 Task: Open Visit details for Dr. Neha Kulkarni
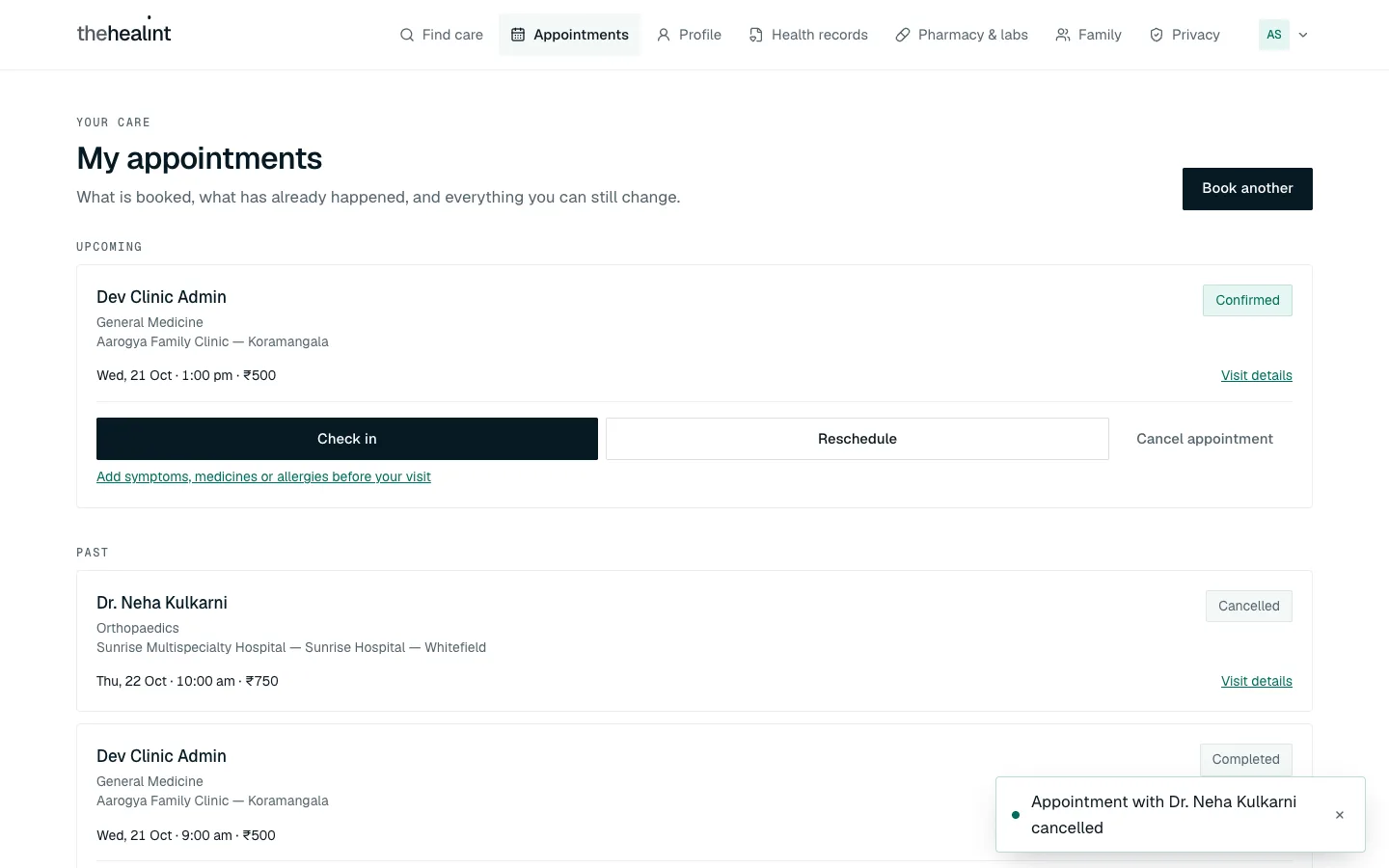[1257, 681]
